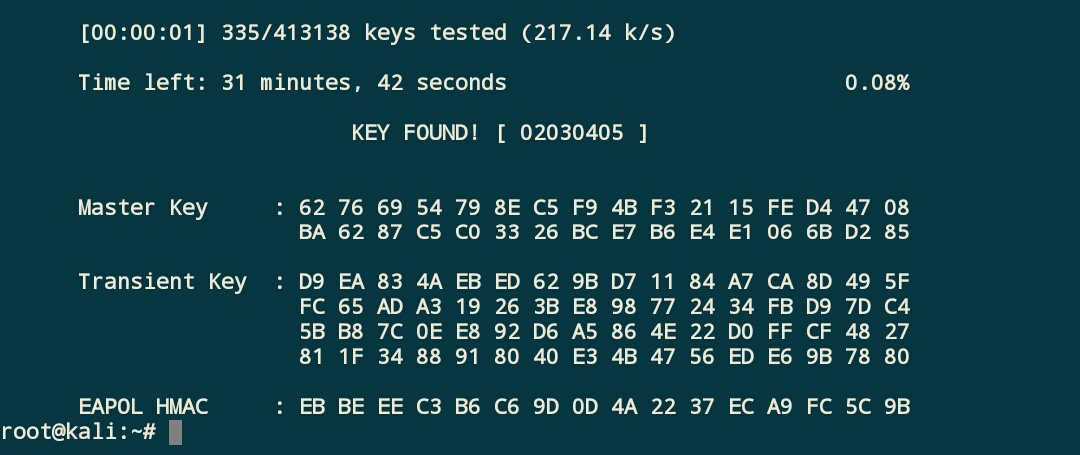The image size is (1080, 455).
Task: Click the EAPOL HMAC label
Action: (143, 406)
